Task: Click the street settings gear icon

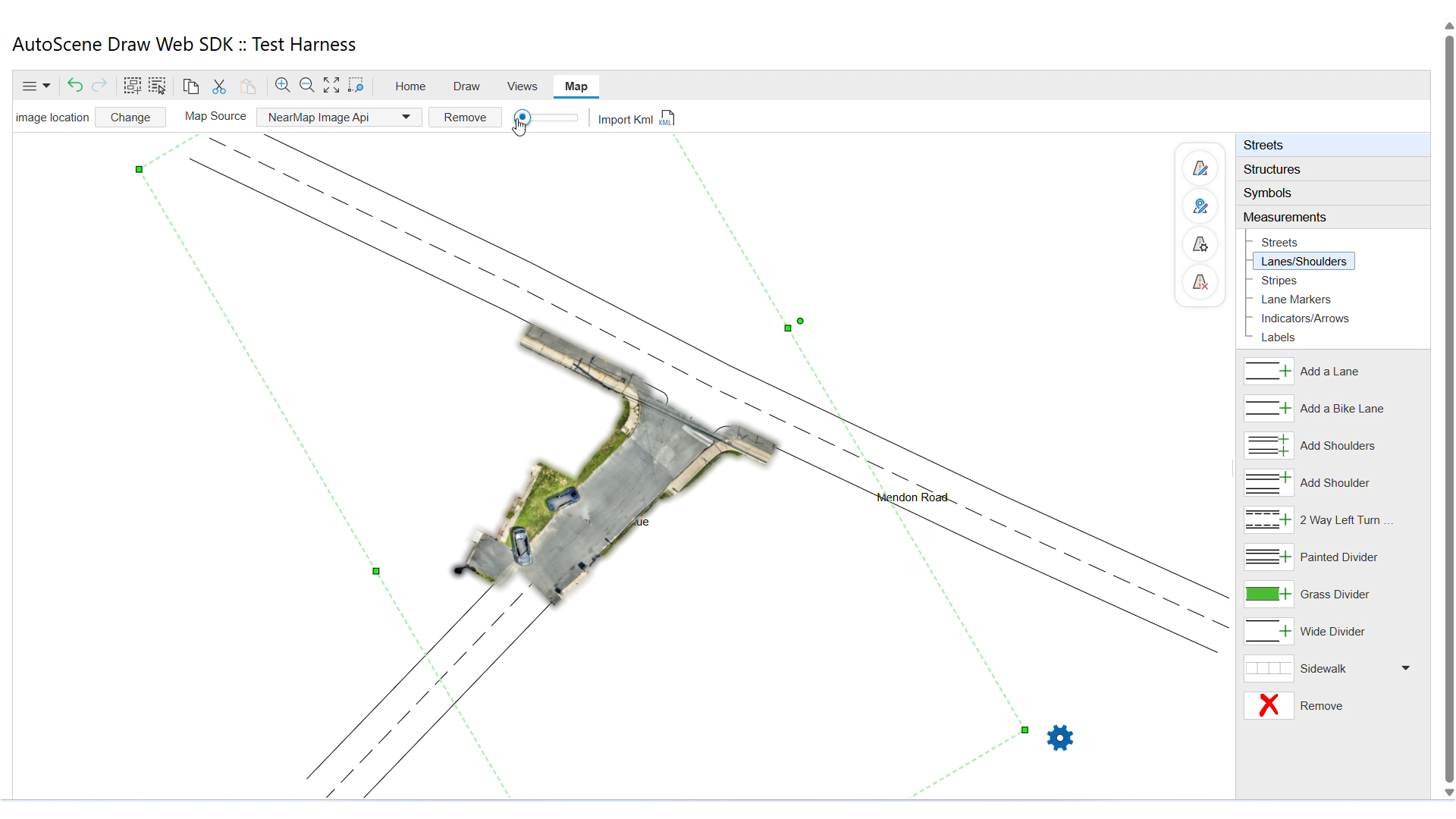Action: point(1200,244)
